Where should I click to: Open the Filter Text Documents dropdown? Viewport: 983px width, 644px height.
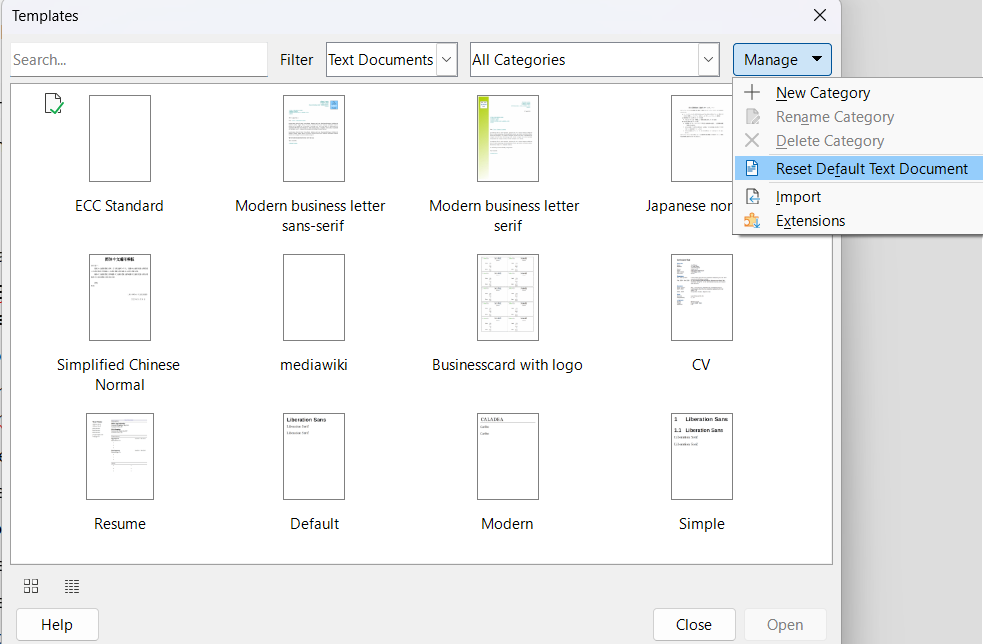click(x=392, y=60)
